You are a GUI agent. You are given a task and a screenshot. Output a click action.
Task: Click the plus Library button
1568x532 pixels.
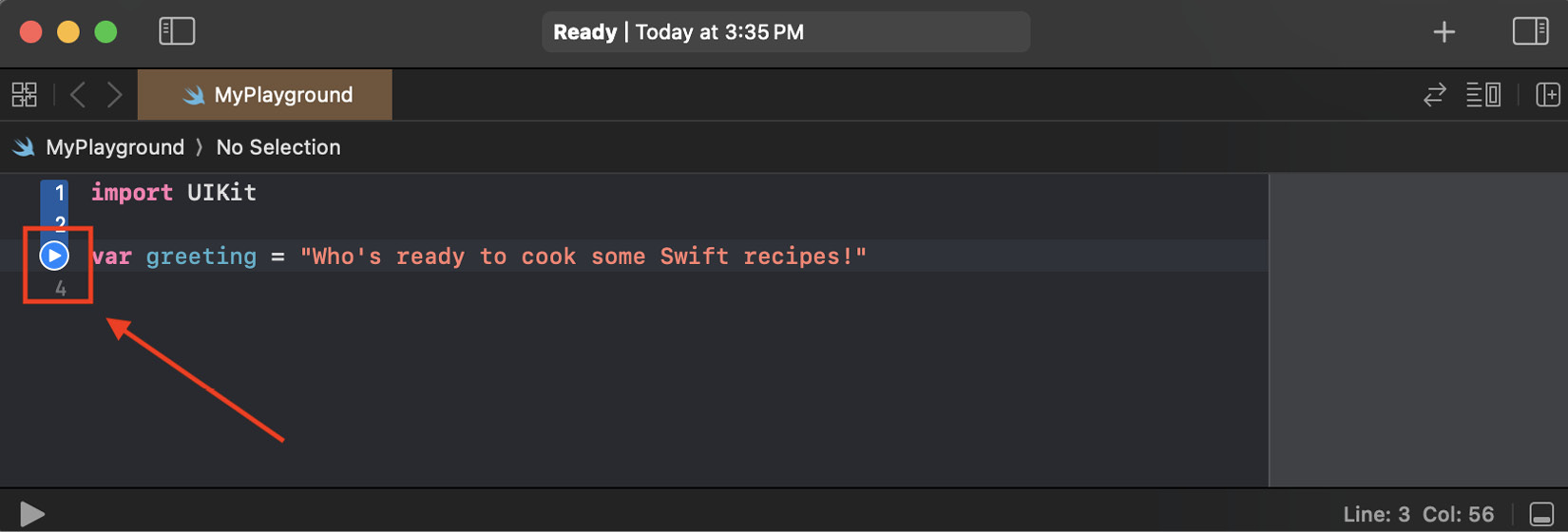[1444, 32]
